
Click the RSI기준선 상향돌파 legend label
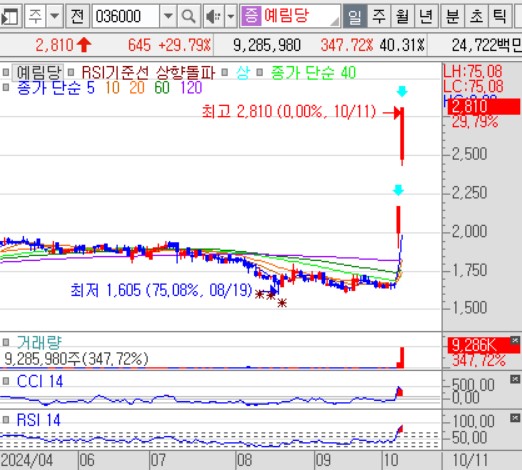tap(148, 72)
